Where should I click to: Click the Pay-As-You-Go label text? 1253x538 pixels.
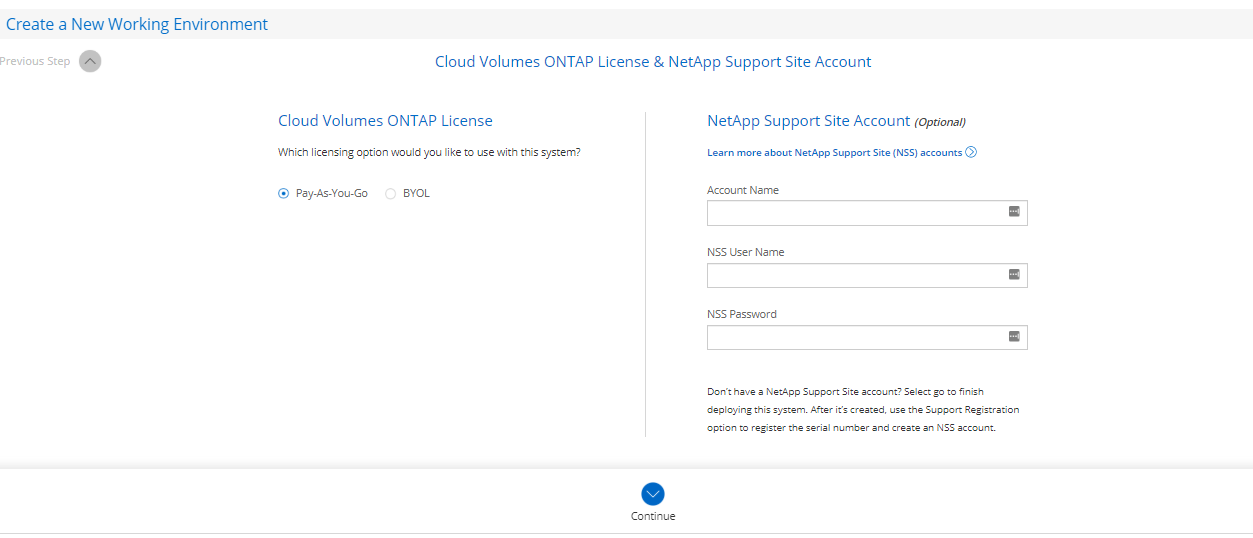[x=331, y=194]
